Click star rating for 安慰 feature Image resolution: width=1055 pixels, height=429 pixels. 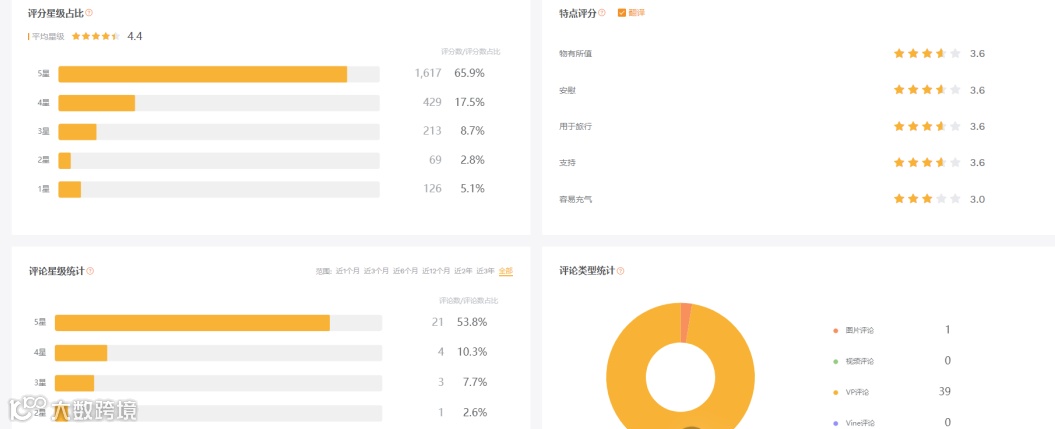[x=926, y=90]
